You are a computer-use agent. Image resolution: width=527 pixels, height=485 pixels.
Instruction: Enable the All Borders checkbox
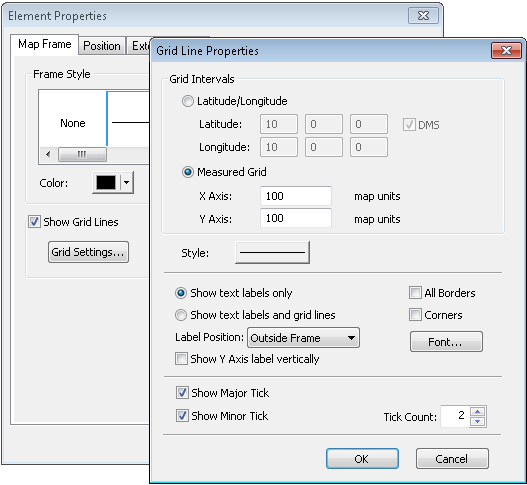[415, 293]
